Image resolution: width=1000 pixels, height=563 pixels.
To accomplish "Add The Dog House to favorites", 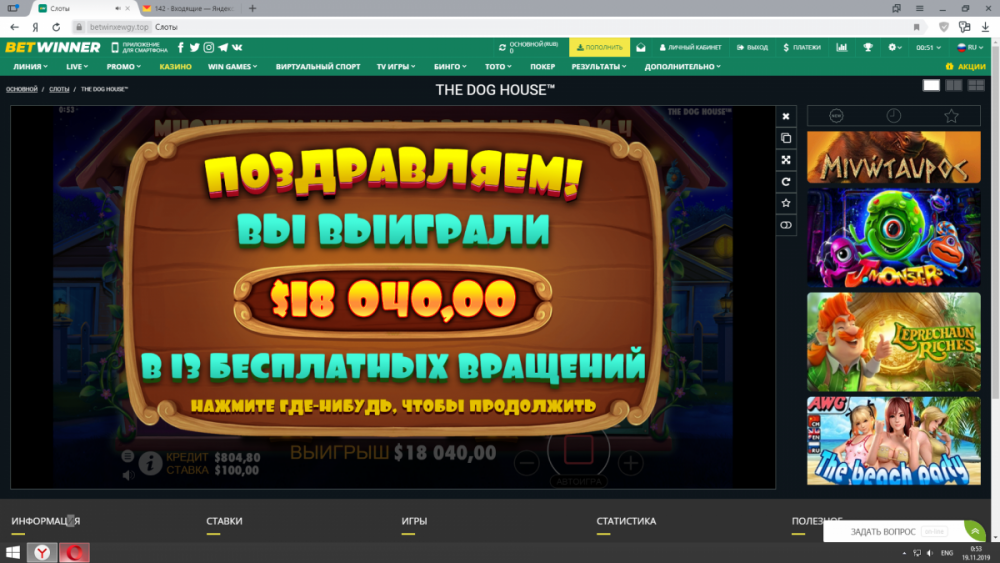I will point(786,203).
